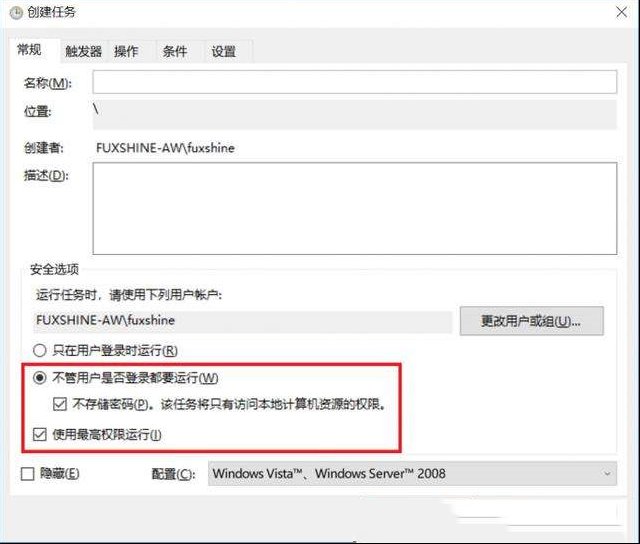Viewport: 640px width, 544px height.
Task: Click inside the 描述 text box
Action: [x=354, y=209]
